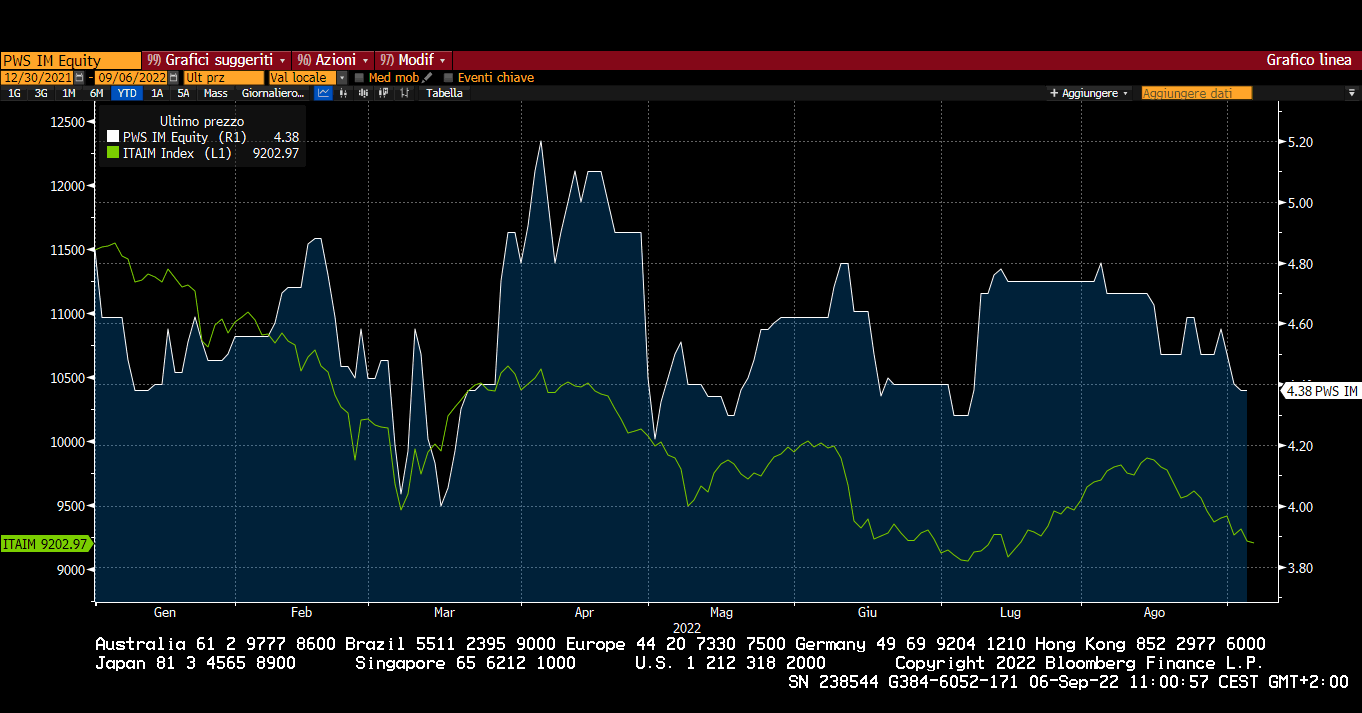Select the dual-bar chart type icon

tap(384, 93)
